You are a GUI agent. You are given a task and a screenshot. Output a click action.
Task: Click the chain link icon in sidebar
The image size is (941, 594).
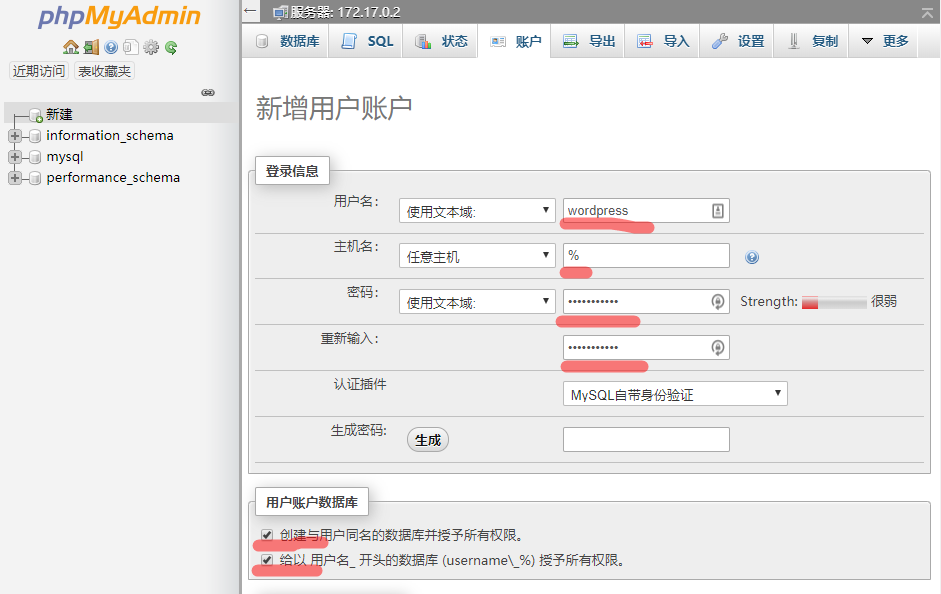[x=208, y=92]
